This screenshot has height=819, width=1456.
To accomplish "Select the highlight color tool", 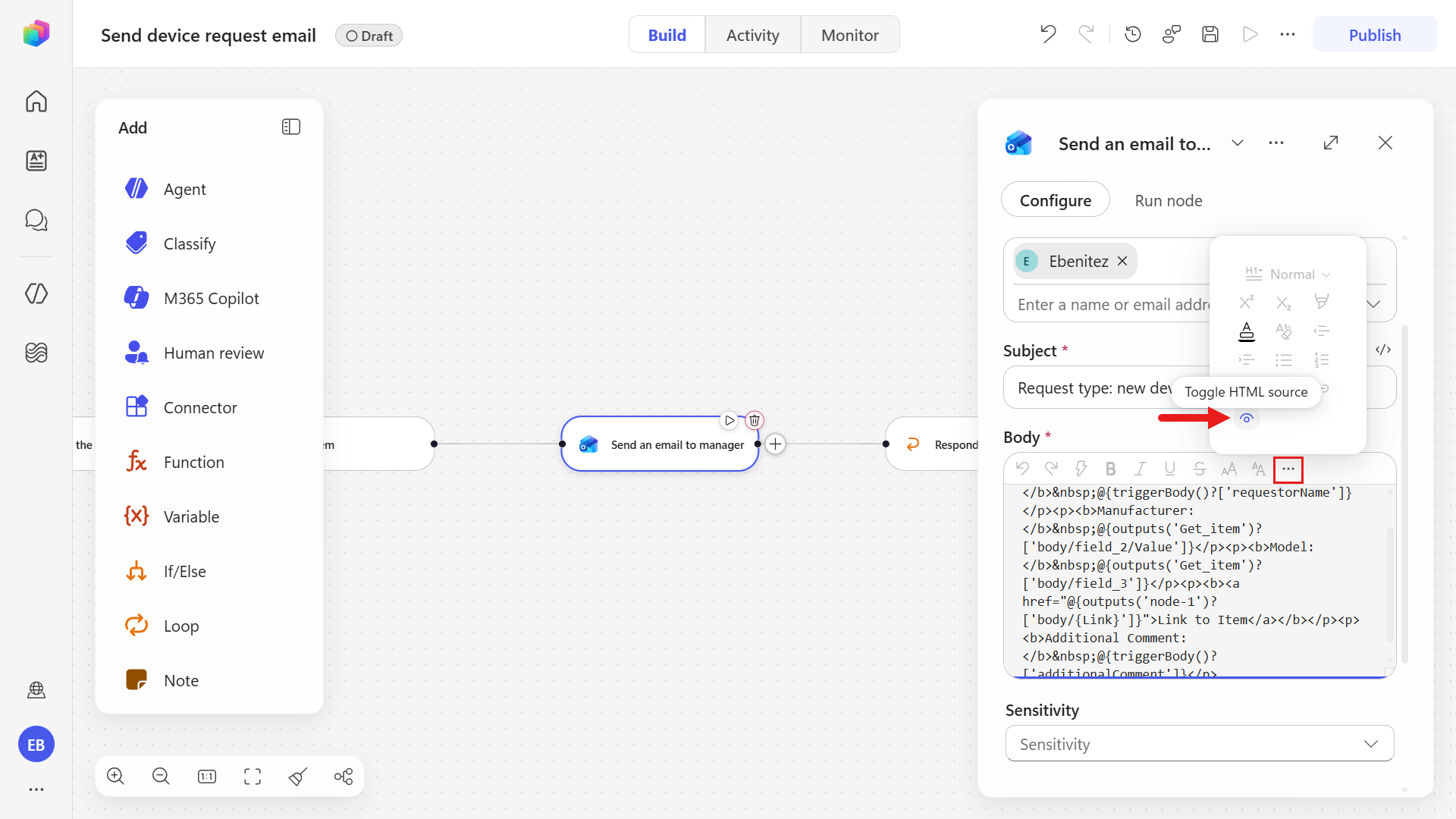I will click(x=1322, y=302).
